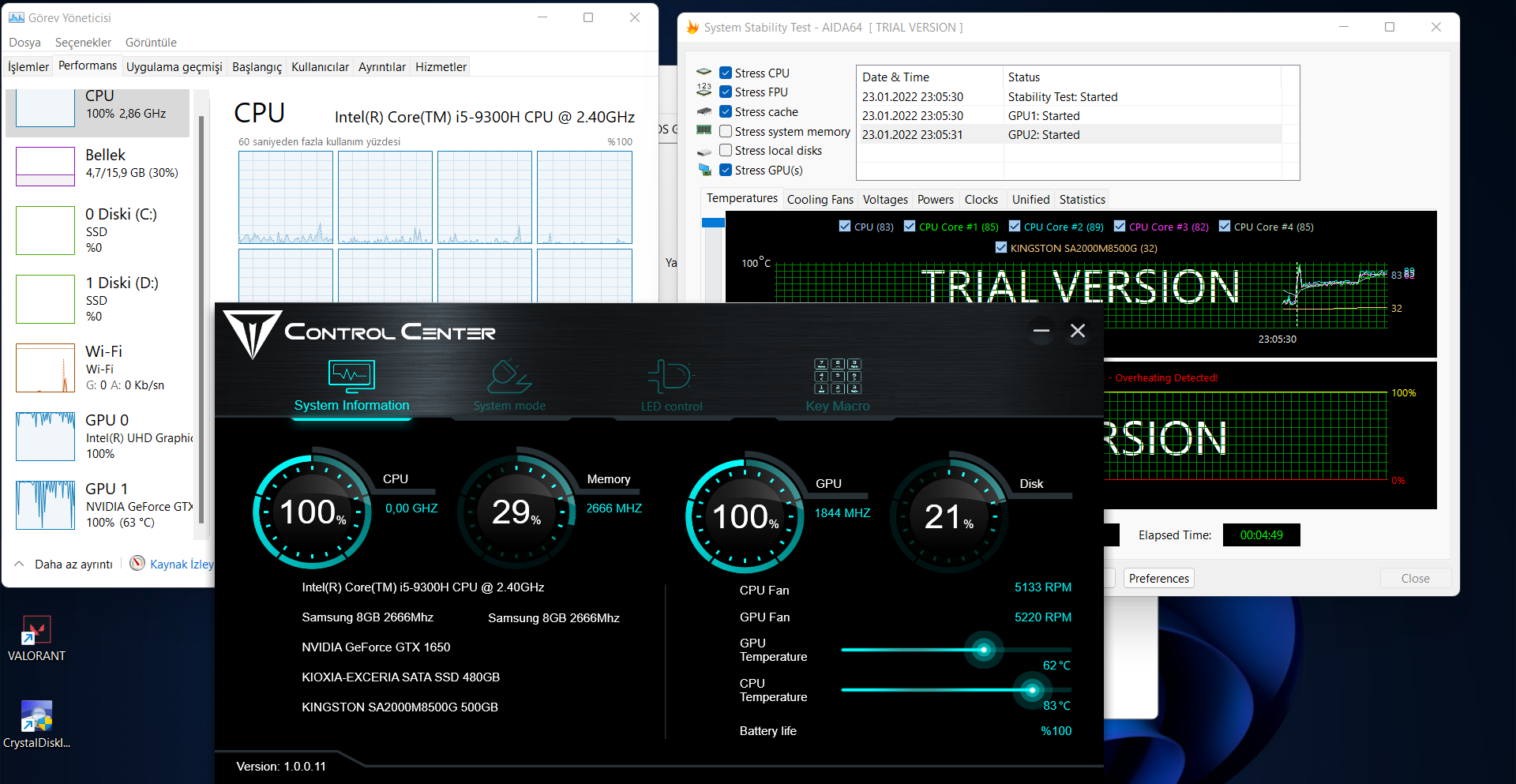Viewport: 1516px width, 784px height.
Task: Click the Resource Monitor icon next to Kaynak İzleyicisi
Action: pyautogui.click(x=137, y=563)
